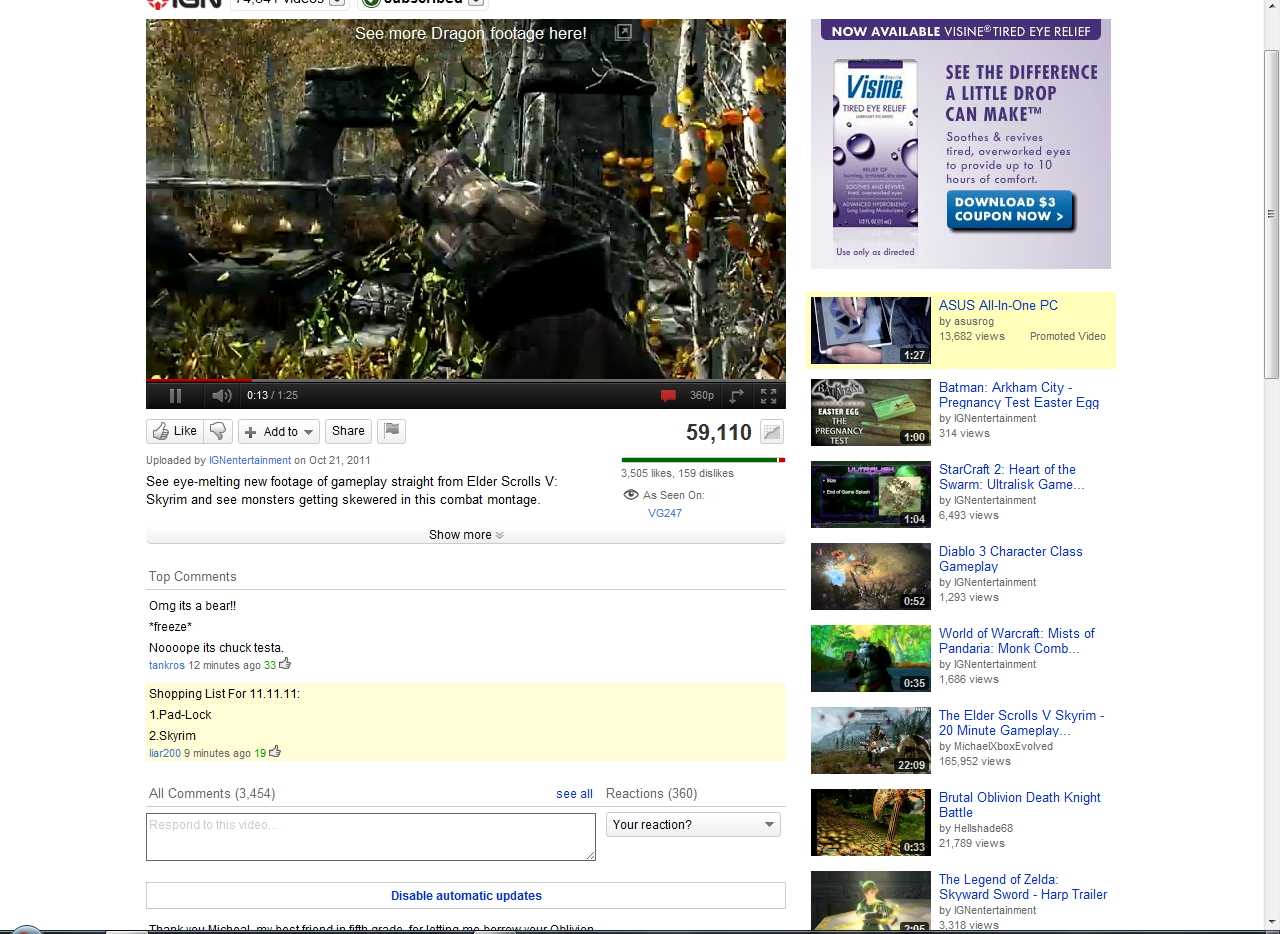Pause the video playback
Viewport: 1280px width, 934px height.
point(175,396)
